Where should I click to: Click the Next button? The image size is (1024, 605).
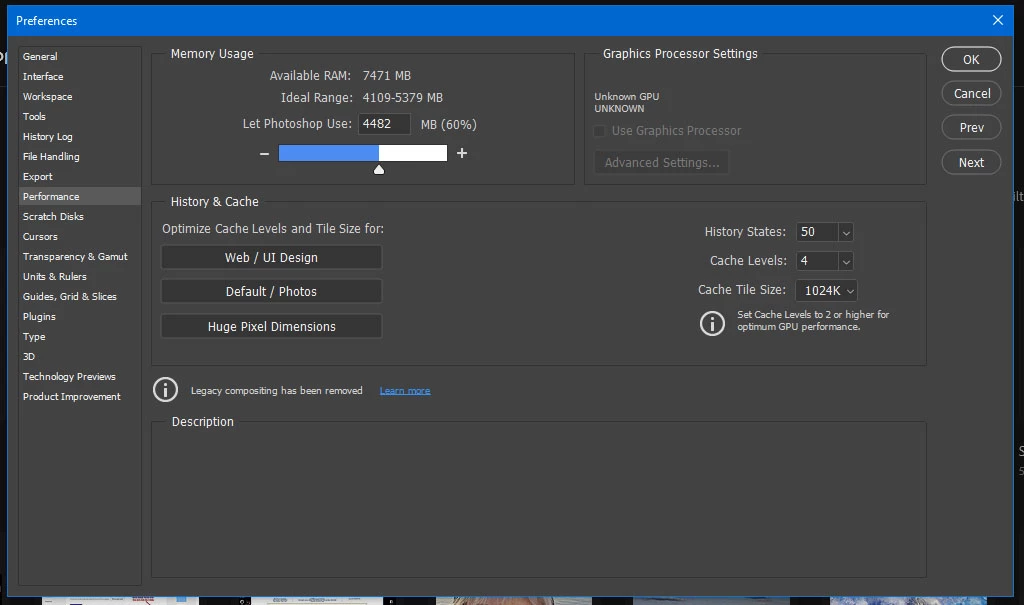(971, 163)
